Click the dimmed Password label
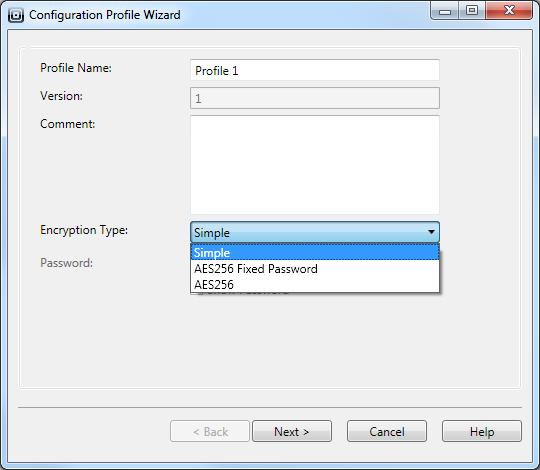540x470 pixels. (x=66, y=263)
